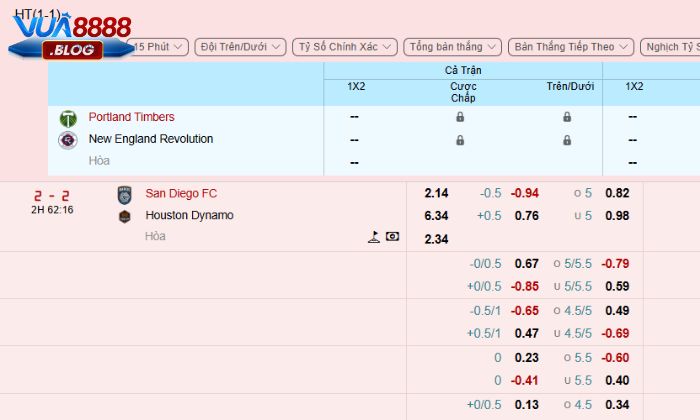700x420 pixels.
Task: Click the New England Revolution team crest
Action: coord(68,140)
